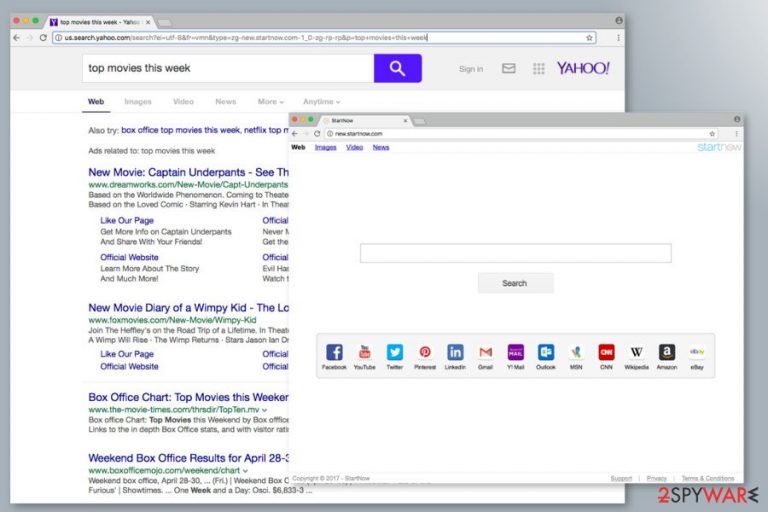Expand the arrow beside boxofficemojo.com URL
The height and width of the screenshot is (512, 768).
[245, 470]
